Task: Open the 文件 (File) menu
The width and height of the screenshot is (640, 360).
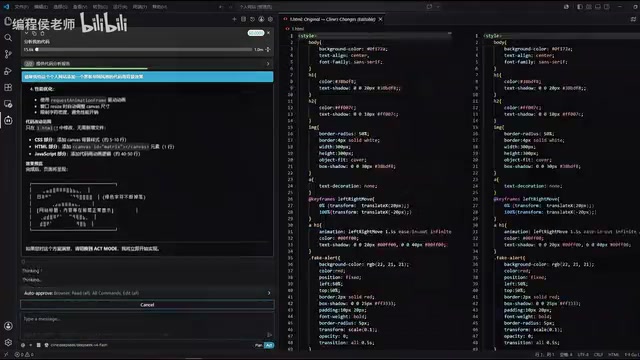Action: [21, 7]
